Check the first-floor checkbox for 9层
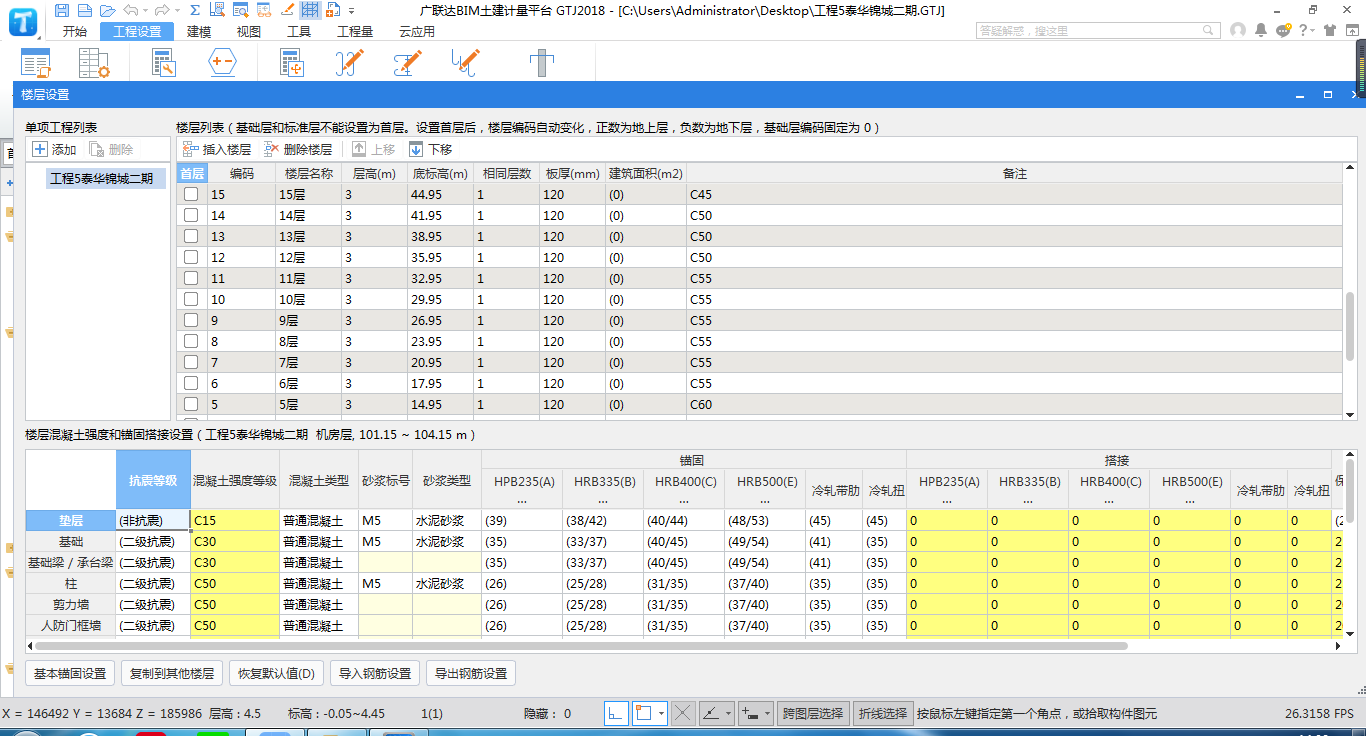Image resolution: width=1366 pixels, height=736 pixels. click(191, 320)
